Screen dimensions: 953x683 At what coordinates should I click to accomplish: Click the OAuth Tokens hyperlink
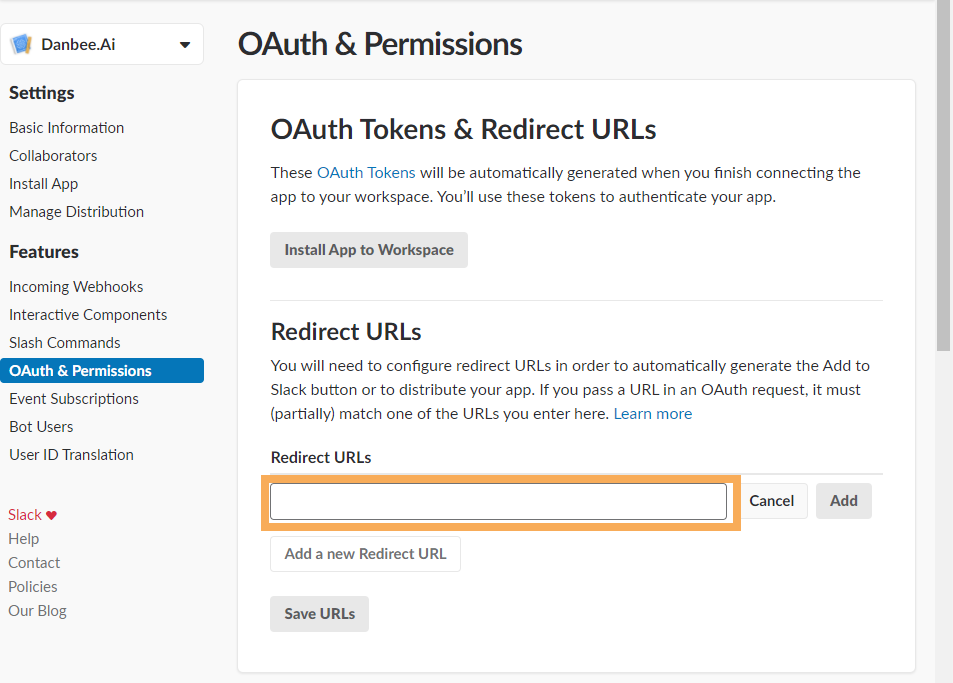[366, 173]
